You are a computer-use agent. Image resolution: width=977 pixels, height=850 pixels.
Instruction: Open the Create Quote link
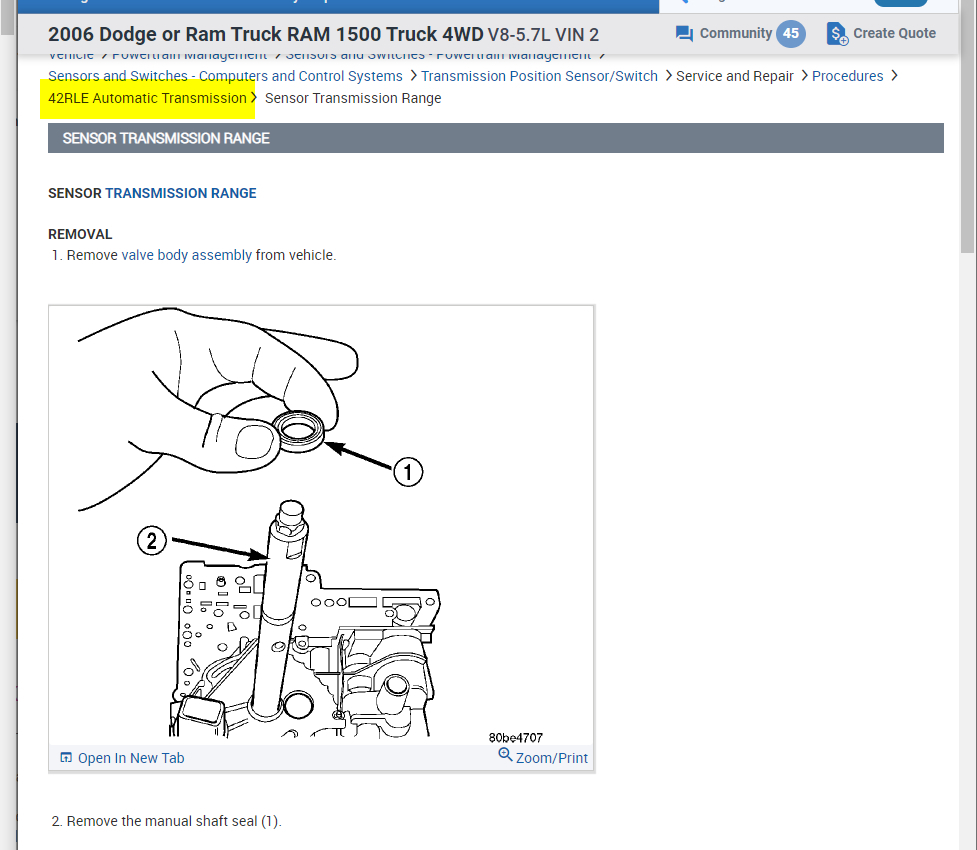[894, 33]
